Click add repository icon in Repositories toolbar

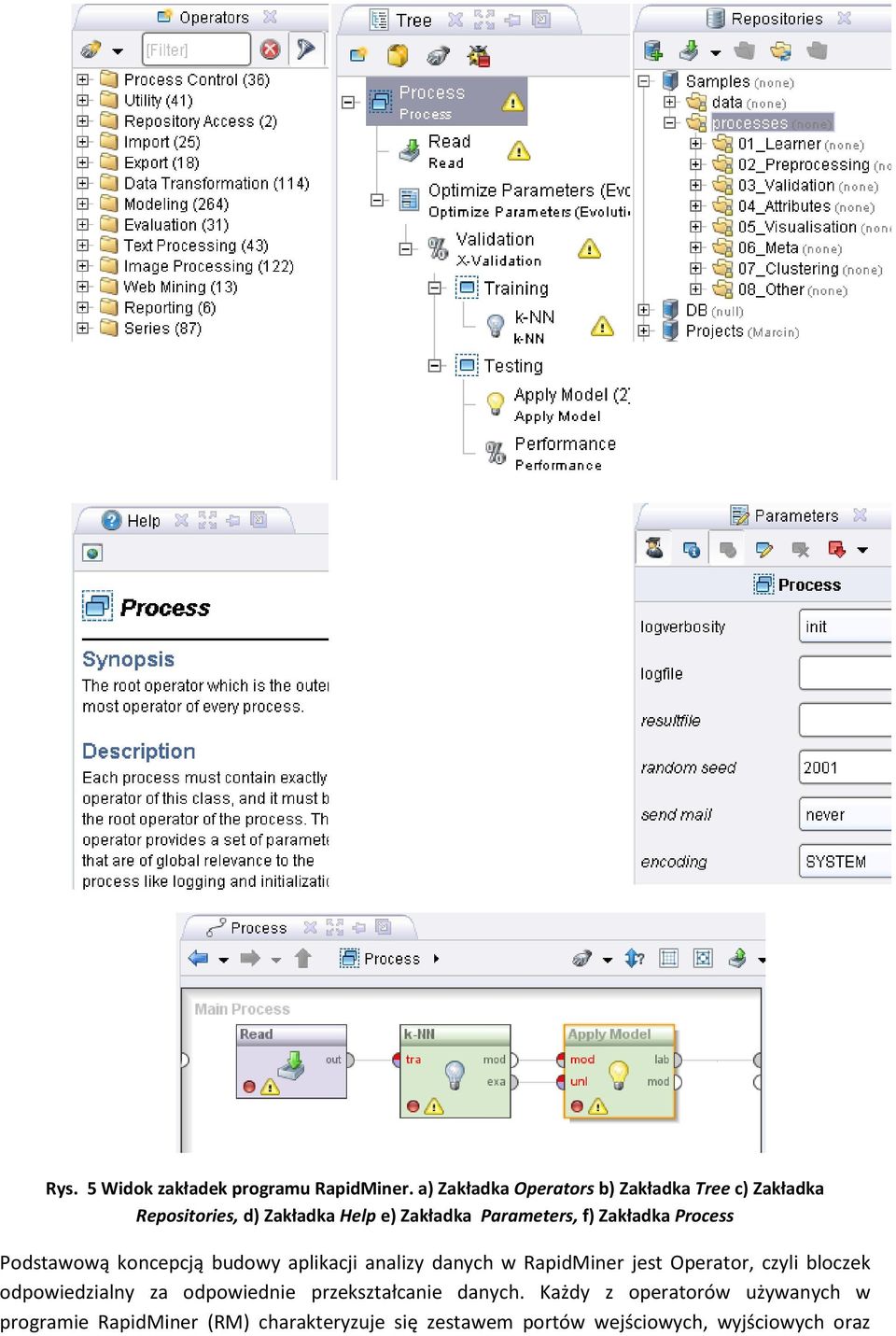click(x=653, y=51)
